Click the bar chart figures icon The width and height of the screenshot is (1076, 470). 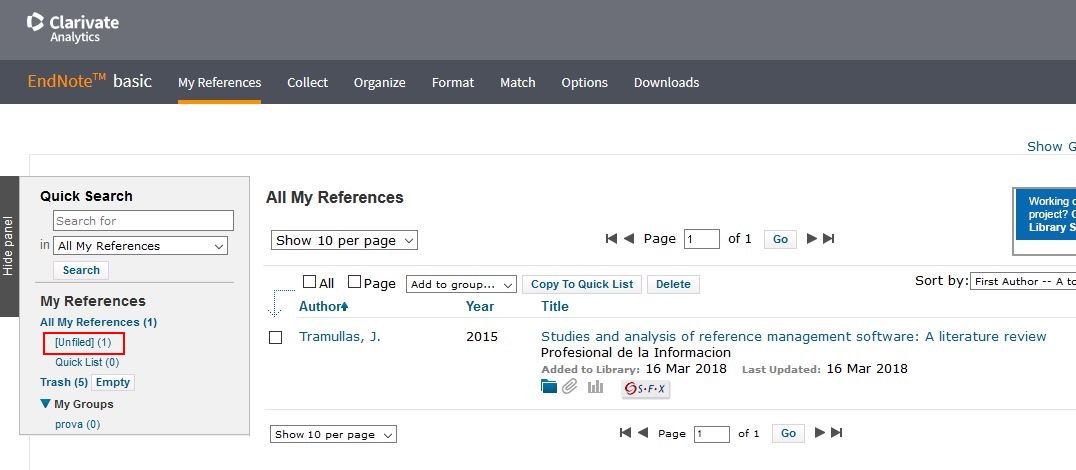[596, 387]
